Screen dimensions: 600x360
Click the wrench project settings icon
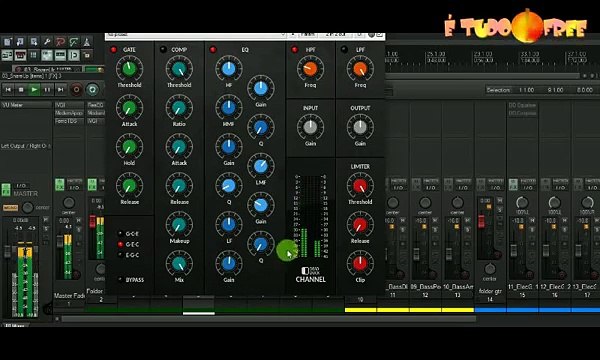point(47,42)
